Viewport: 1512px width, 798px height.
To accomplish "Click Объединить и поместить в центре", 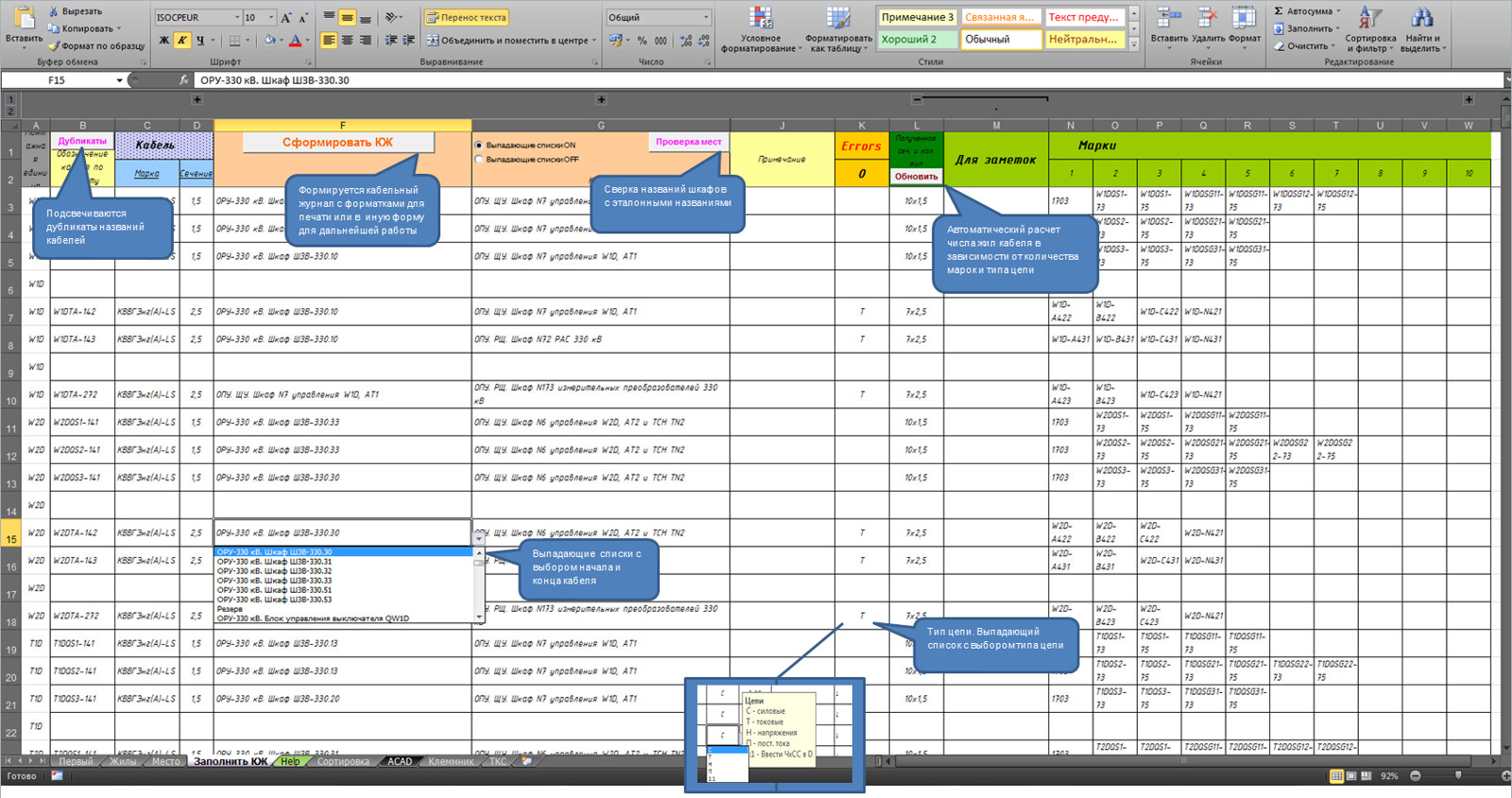I will pyautogui.click(x=510, y=41).
